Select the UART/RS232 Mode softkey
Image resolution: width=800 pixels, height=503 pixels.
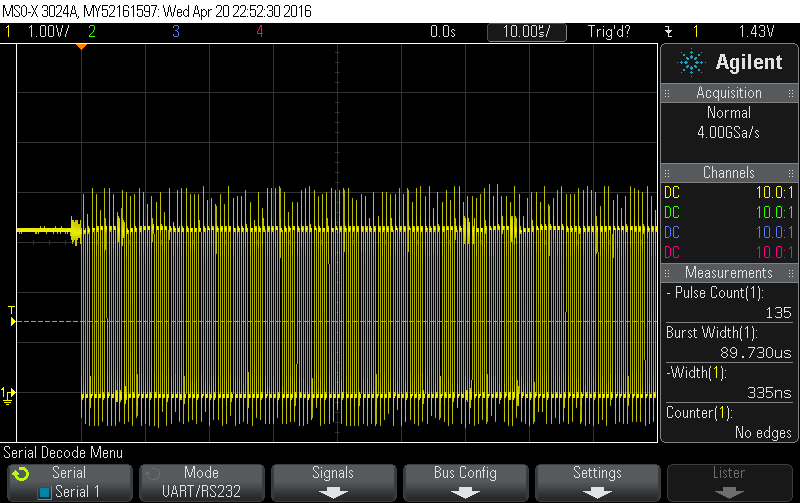point(201,482)
